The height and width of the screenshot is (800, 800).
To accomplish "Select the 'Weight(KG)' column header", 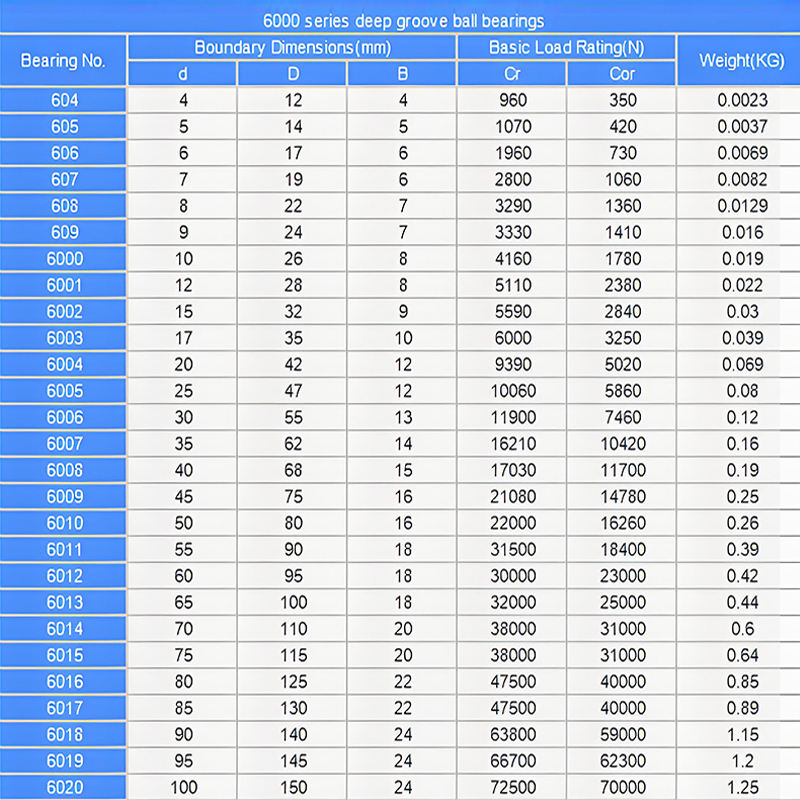I will 741,61.
